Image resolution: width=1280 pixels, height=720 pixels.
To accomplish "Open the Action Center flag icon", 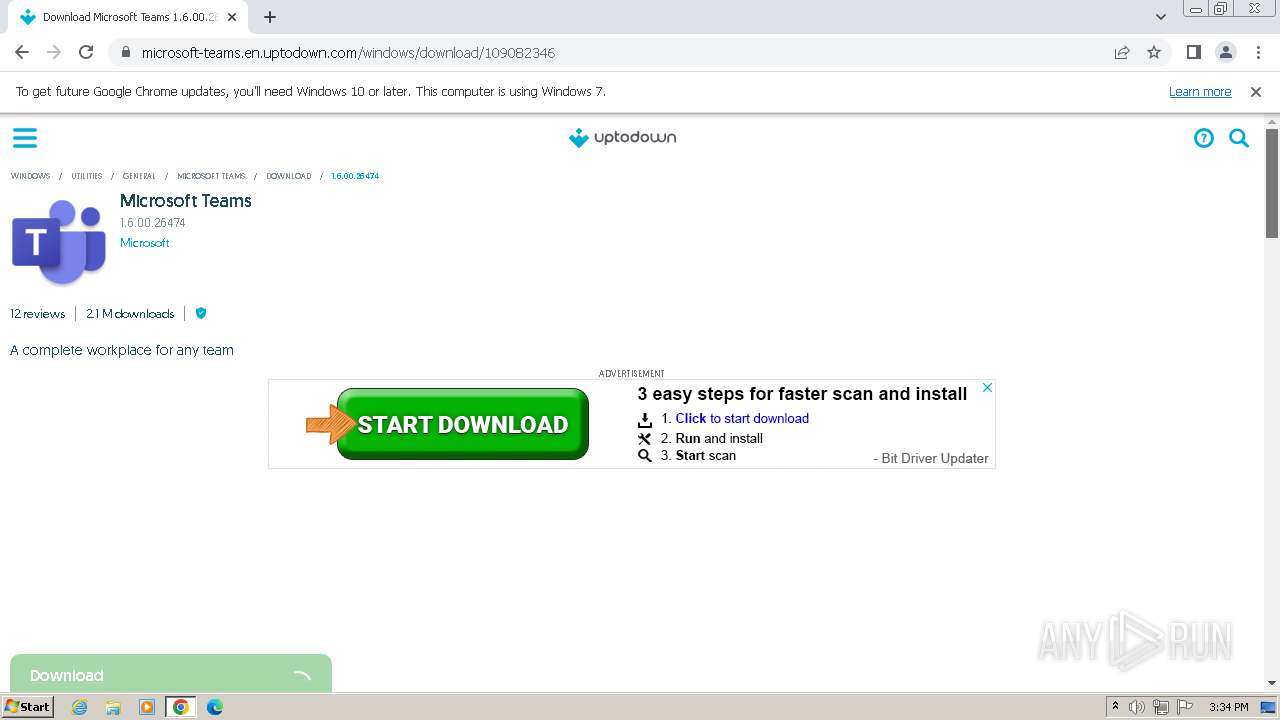I will [1185, 707].
